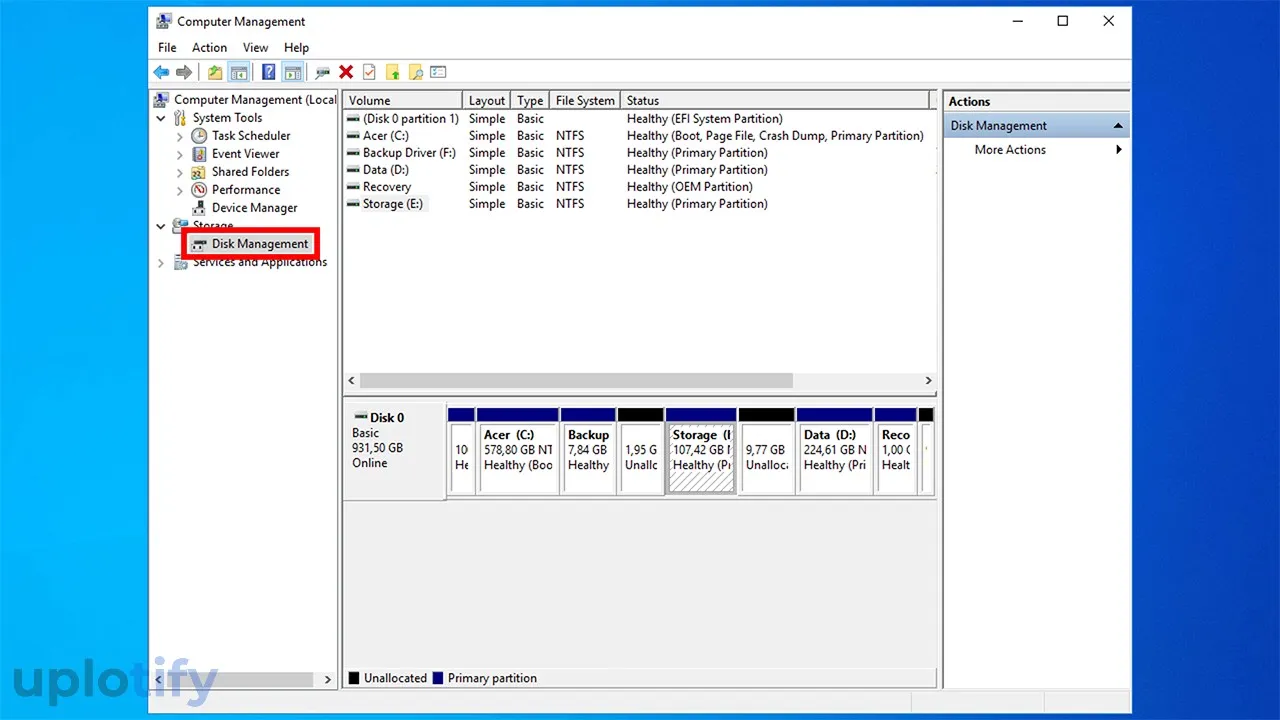1280x720 pixels.
Task: Click the Disk 0 Basic 931,50 GB label
Action: [x=394, y=450]
